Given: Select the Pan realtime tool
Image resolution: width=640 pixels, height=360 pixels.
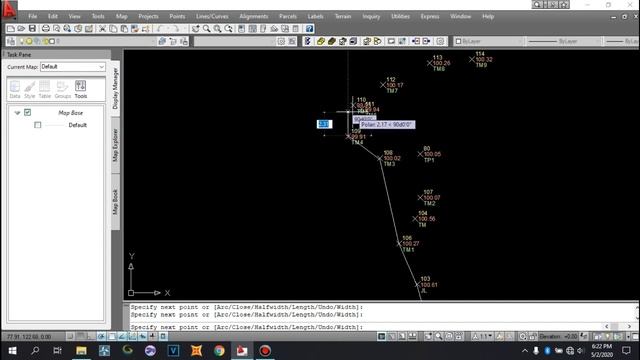Looking at the screenshot, I should [x=196, y=29].
